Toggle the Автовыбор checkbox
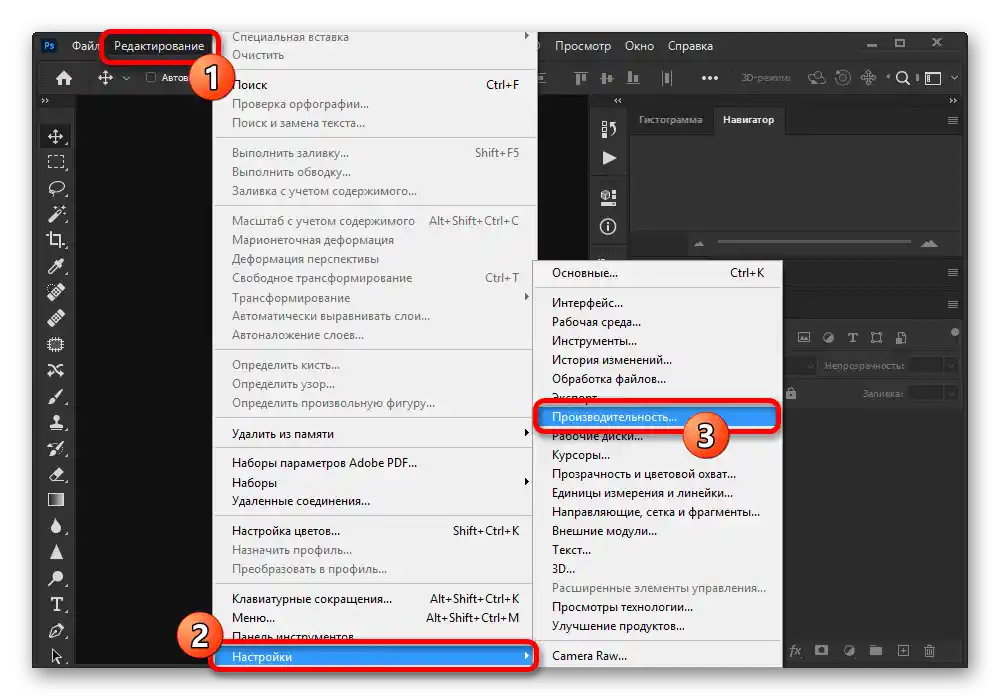 151,77
